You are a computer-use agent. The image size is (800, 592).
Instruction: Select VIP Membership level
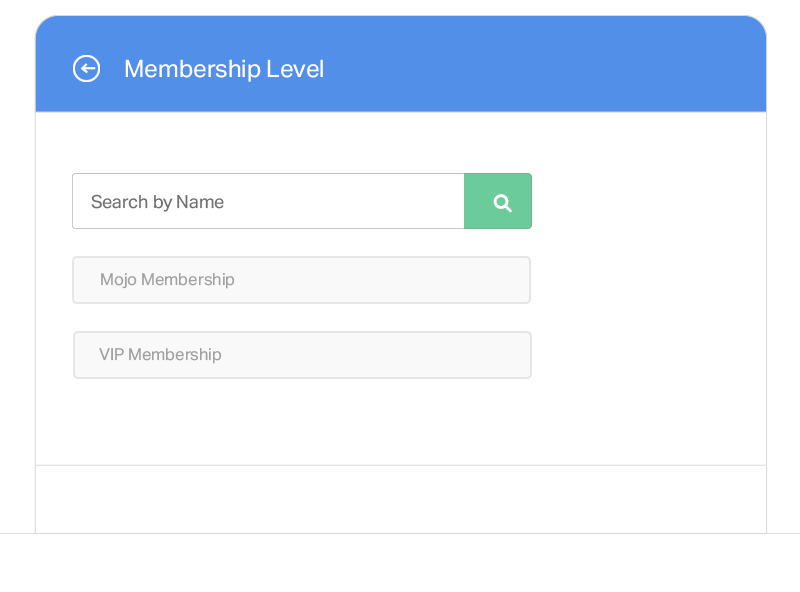pyautogui.click(x=303, y=355)
